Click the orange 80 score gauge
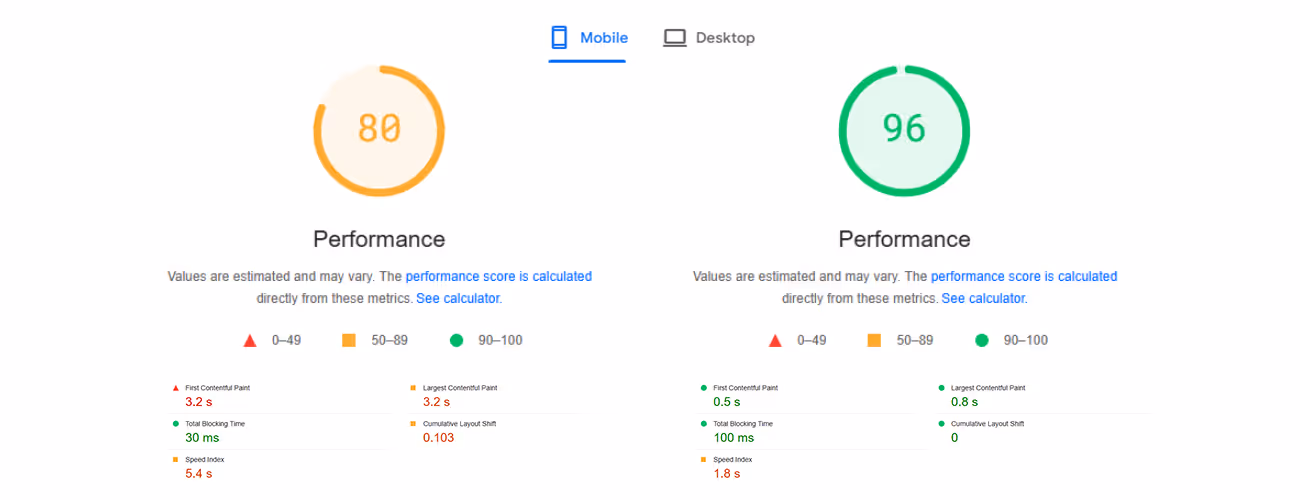1300x500 pixels. [379, 131]
